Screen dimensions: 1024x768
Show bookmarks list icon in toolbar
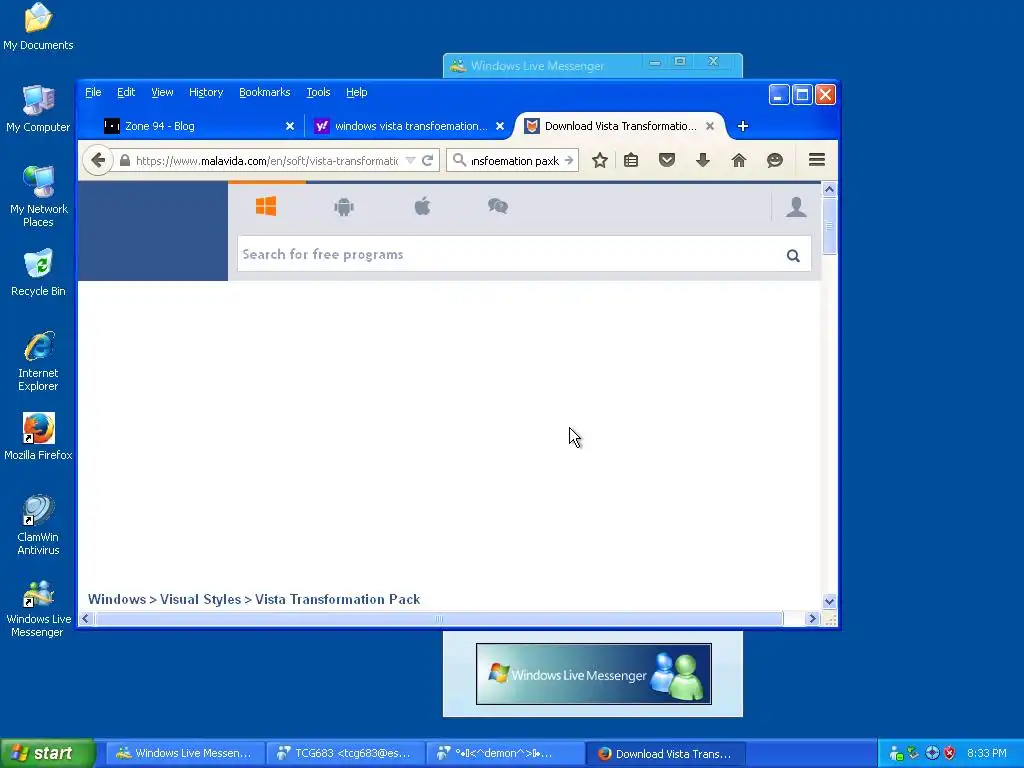click(631, 160)
